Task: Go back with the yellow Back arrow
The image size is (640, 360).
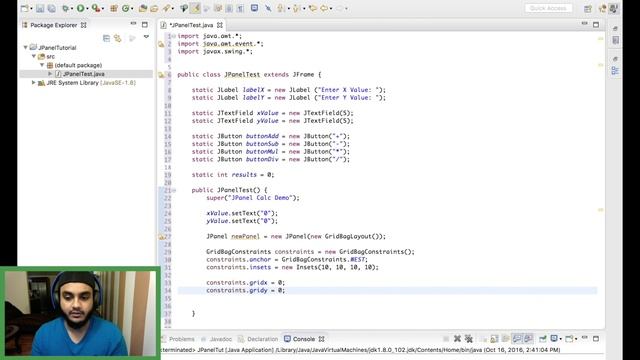Action: click(x=324, y=8)
